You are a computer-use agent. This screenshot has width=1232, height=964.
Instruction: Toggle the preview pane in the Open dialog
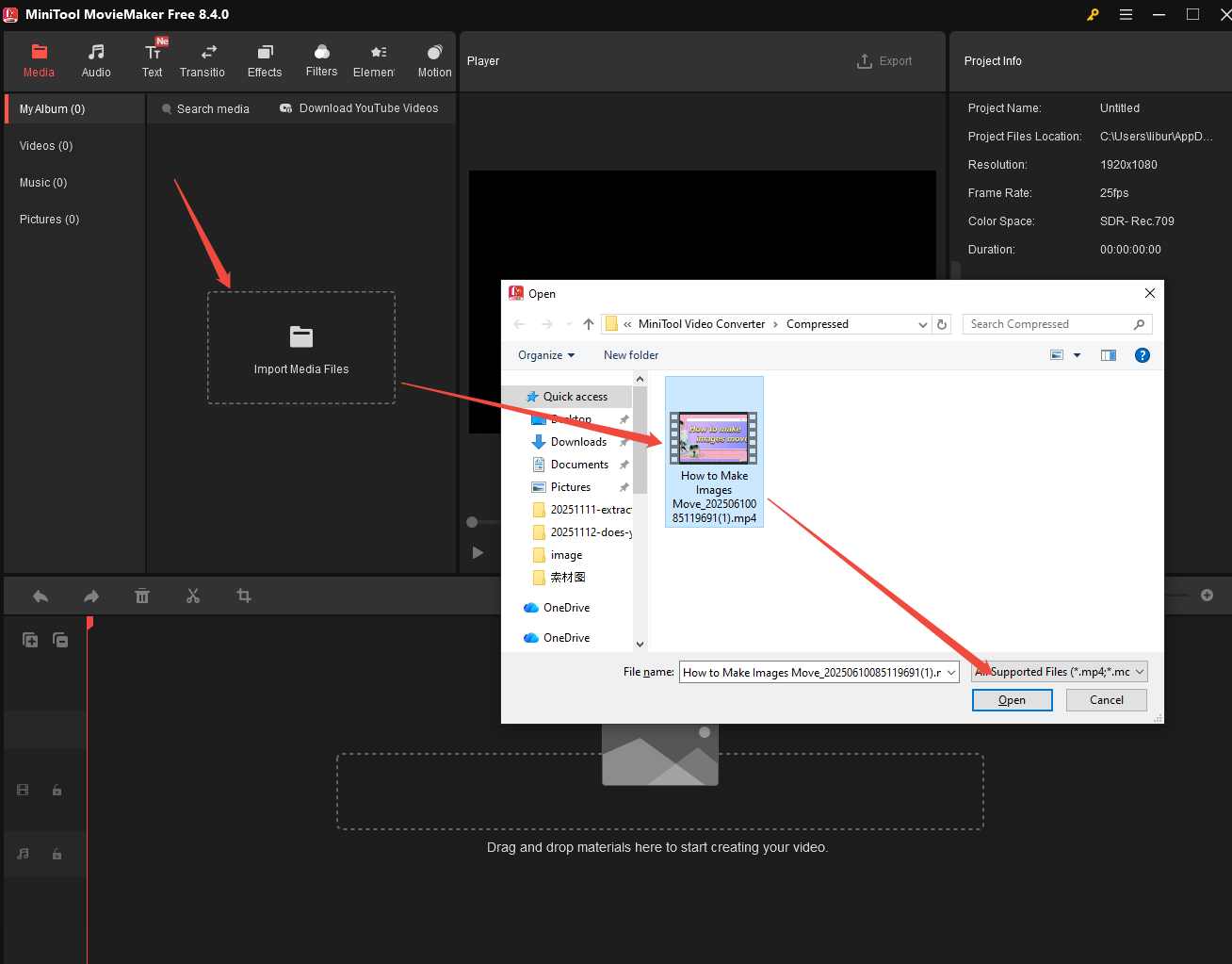[x=1109, y=355]
